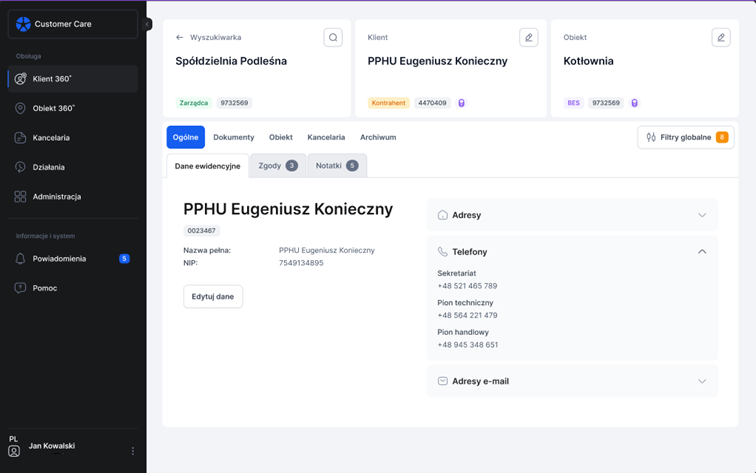Click the purple icon beside 4470409
The image size is (756, 473).
click(x=461, y=103)
